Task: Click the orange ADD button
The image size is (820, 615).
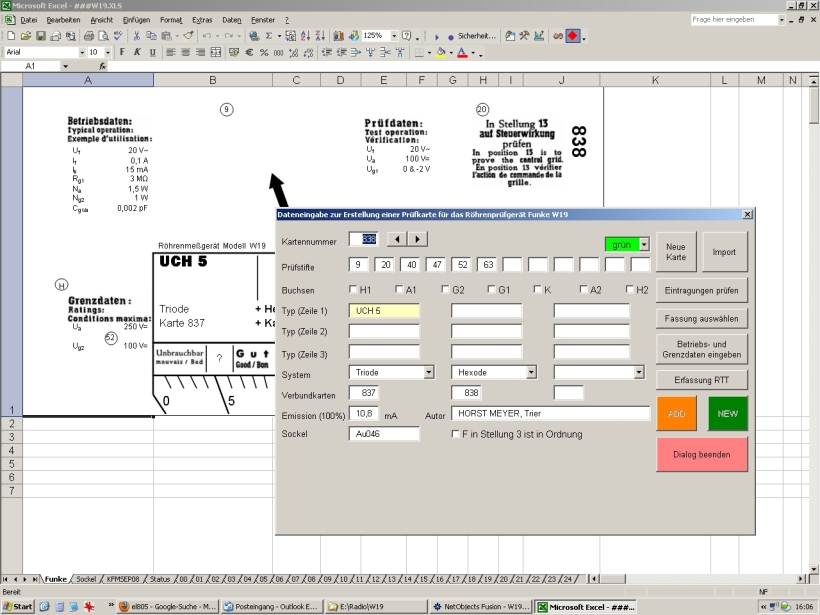Action: click(676, 414)
